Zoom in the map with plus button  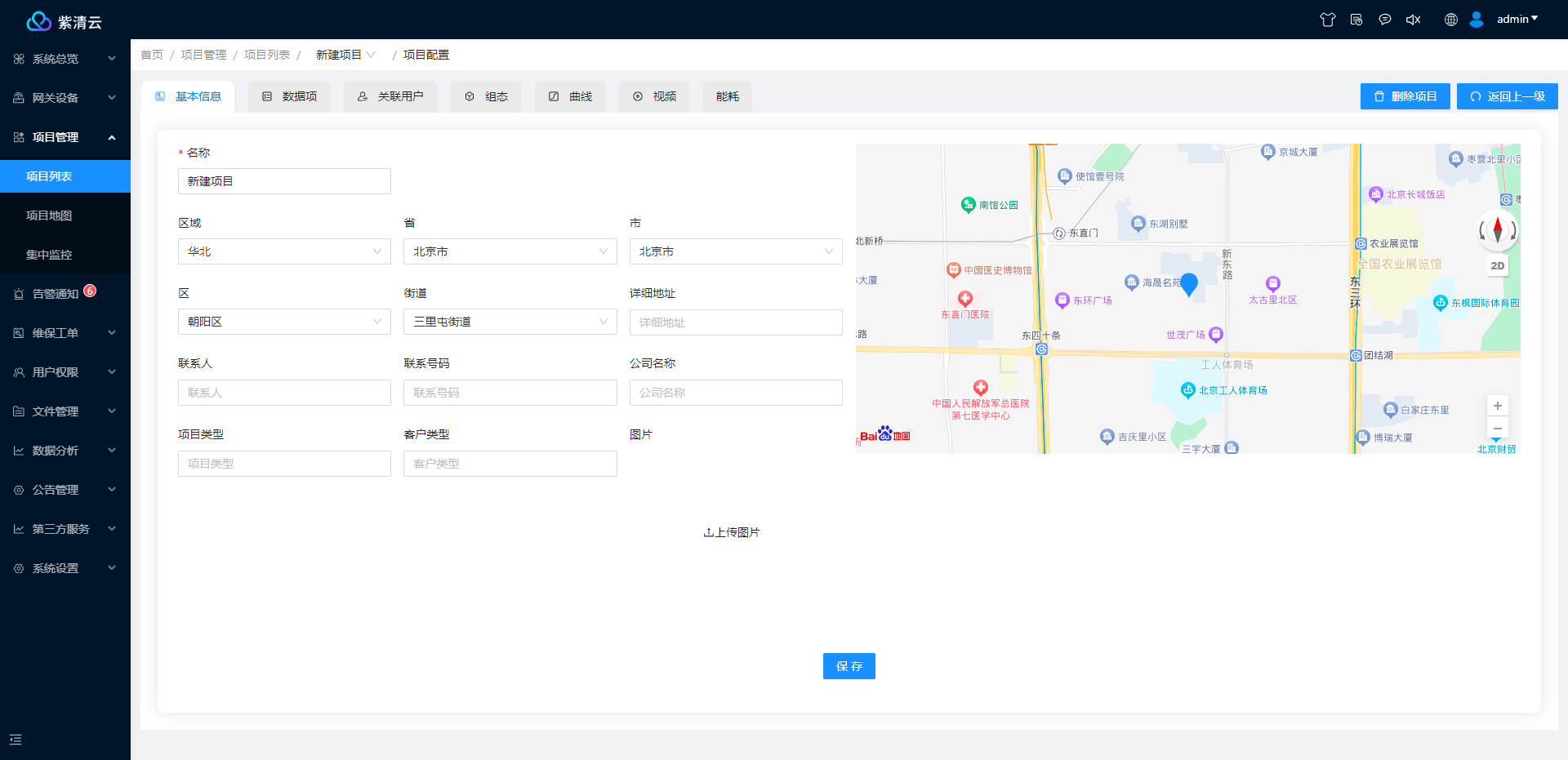tap(1498, 406)
